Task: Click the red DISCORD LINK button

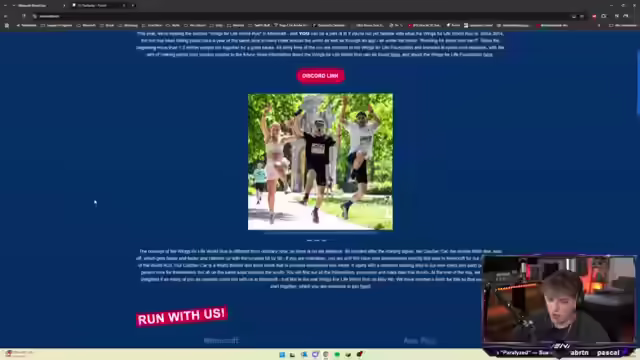Action: [320, 76]
